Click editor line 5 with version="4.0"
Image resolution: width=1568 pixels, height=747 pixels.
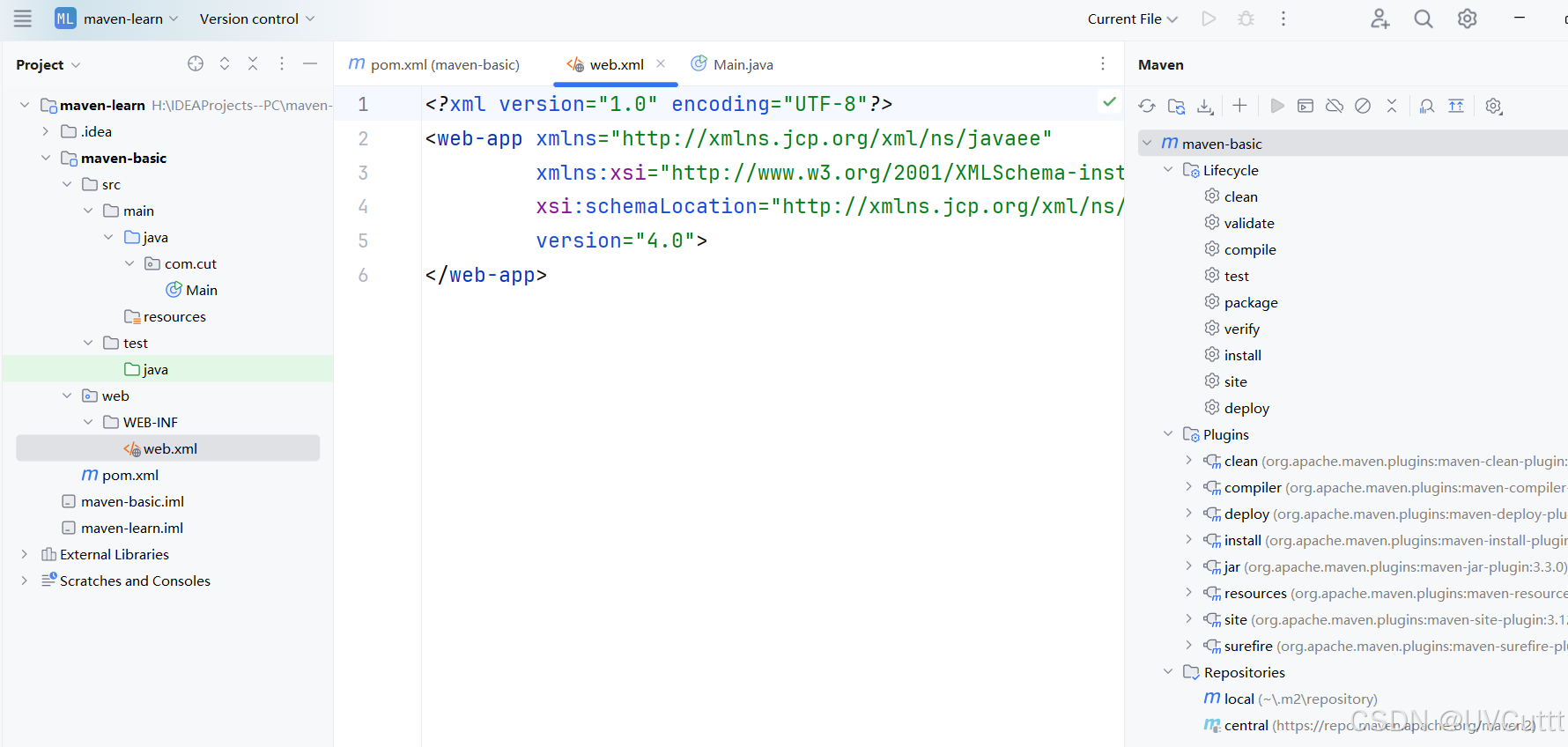pos(621,240)
